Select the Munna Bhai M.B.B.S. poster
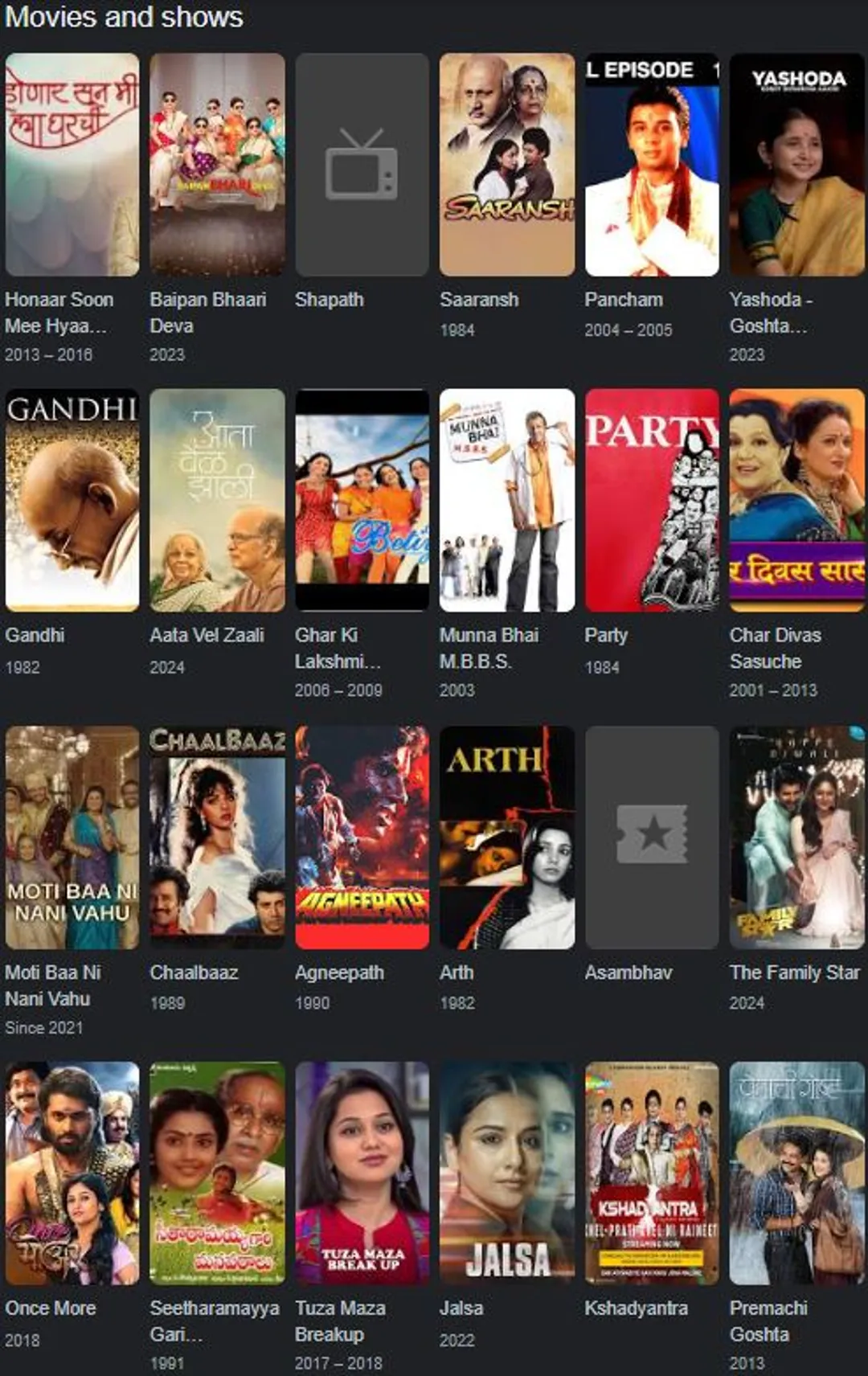868x1376 pixels. click(x=507, y=500)
